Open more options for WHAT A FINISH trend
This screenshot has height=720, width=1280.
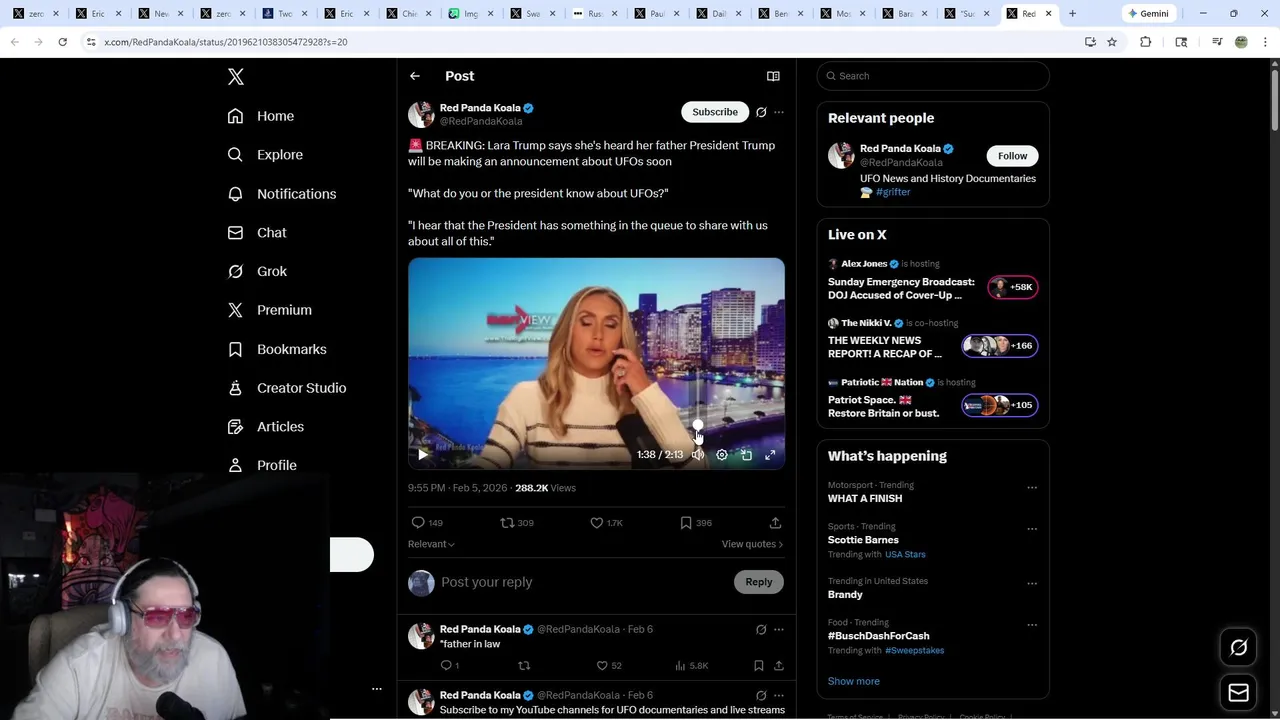click(1032, 488)
